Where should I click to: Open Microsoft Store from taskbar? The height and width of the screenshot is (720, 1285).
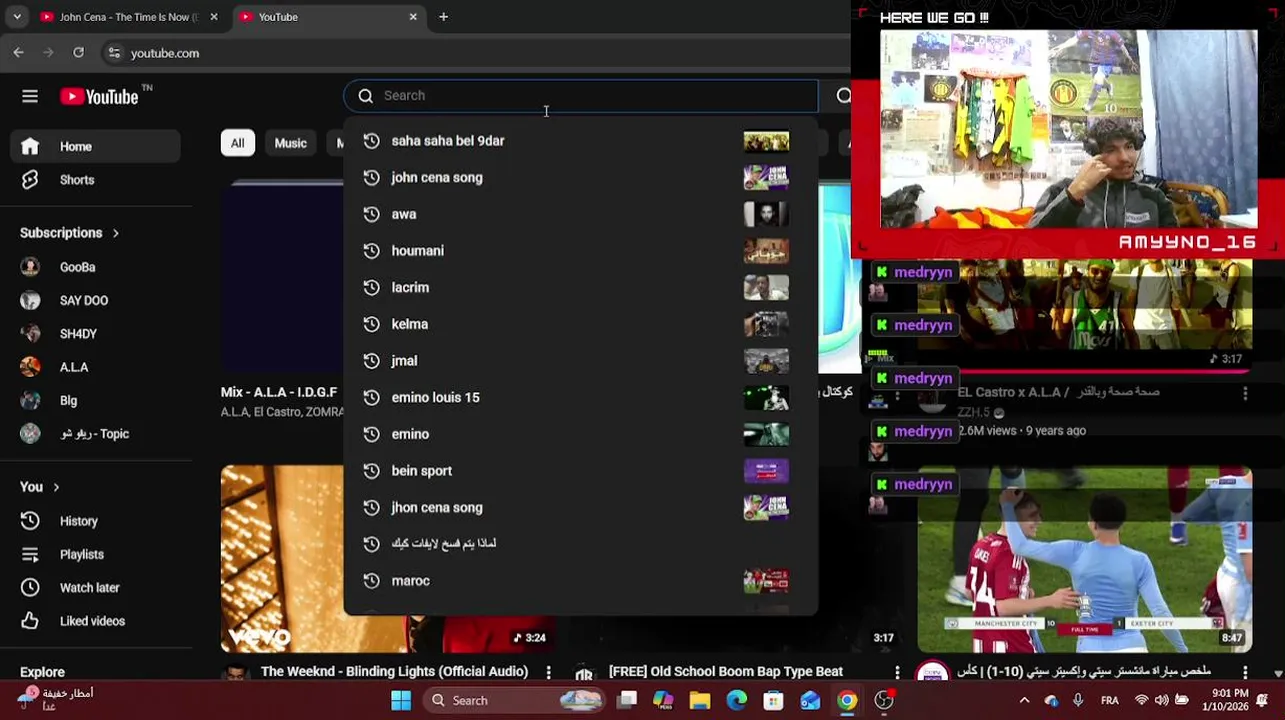tap(773, 701)
